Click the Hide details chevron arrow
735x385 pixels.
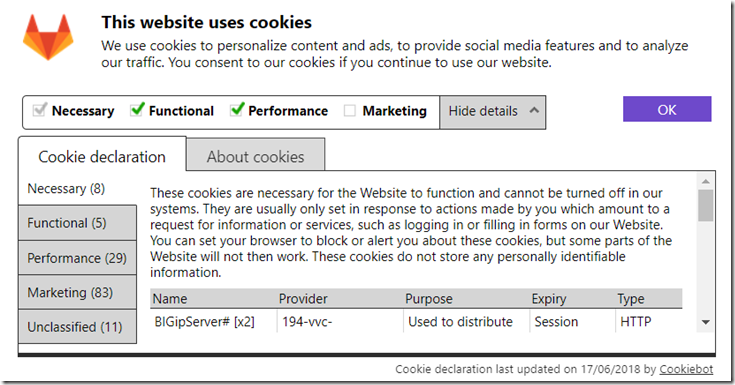(534, 110)
